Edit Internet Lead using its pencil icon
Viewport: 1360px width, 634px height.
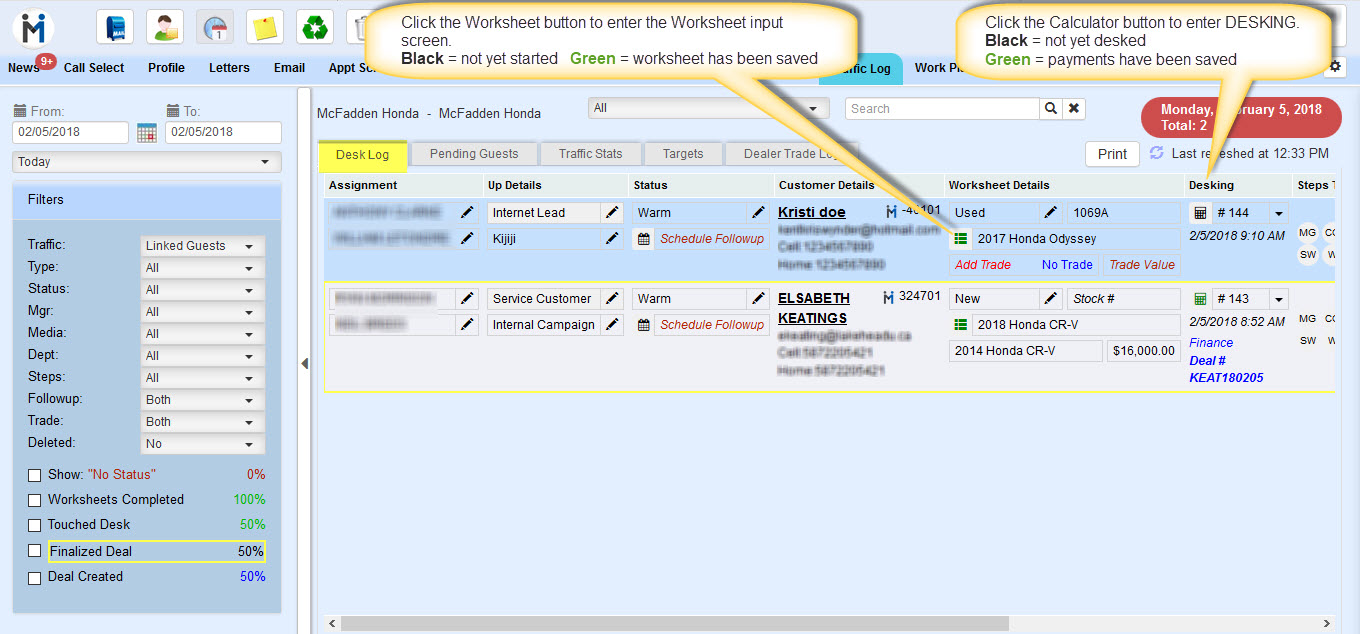[x=612, y=213]
